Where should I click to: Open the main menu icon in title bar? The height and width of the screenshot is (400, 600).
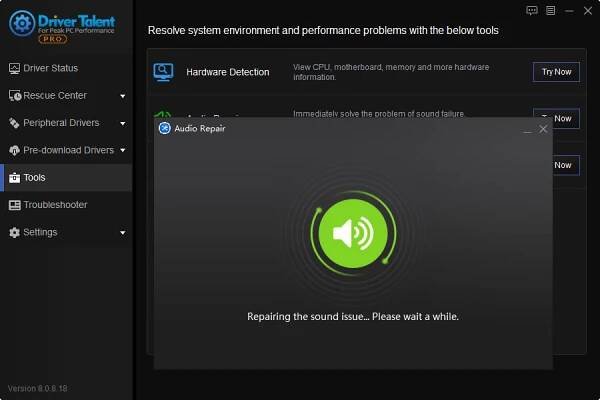(x=549, y=10)
